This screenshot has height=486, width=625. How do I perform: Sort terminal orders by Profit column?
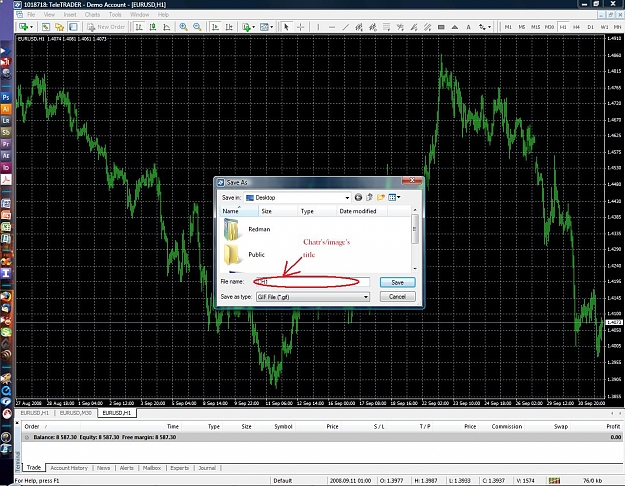[613, 427]
